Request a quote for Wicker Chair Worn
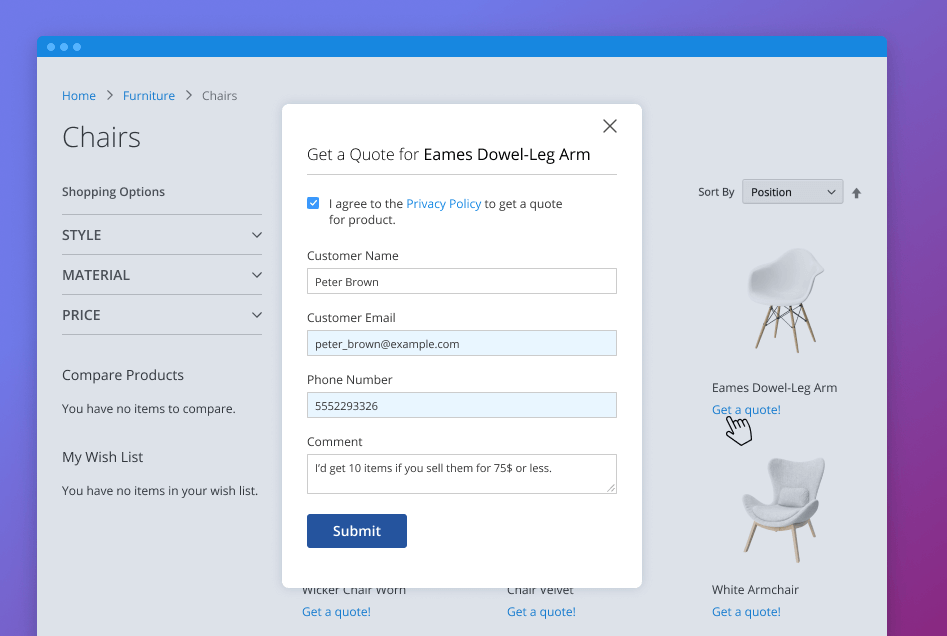 pos(336,611)
